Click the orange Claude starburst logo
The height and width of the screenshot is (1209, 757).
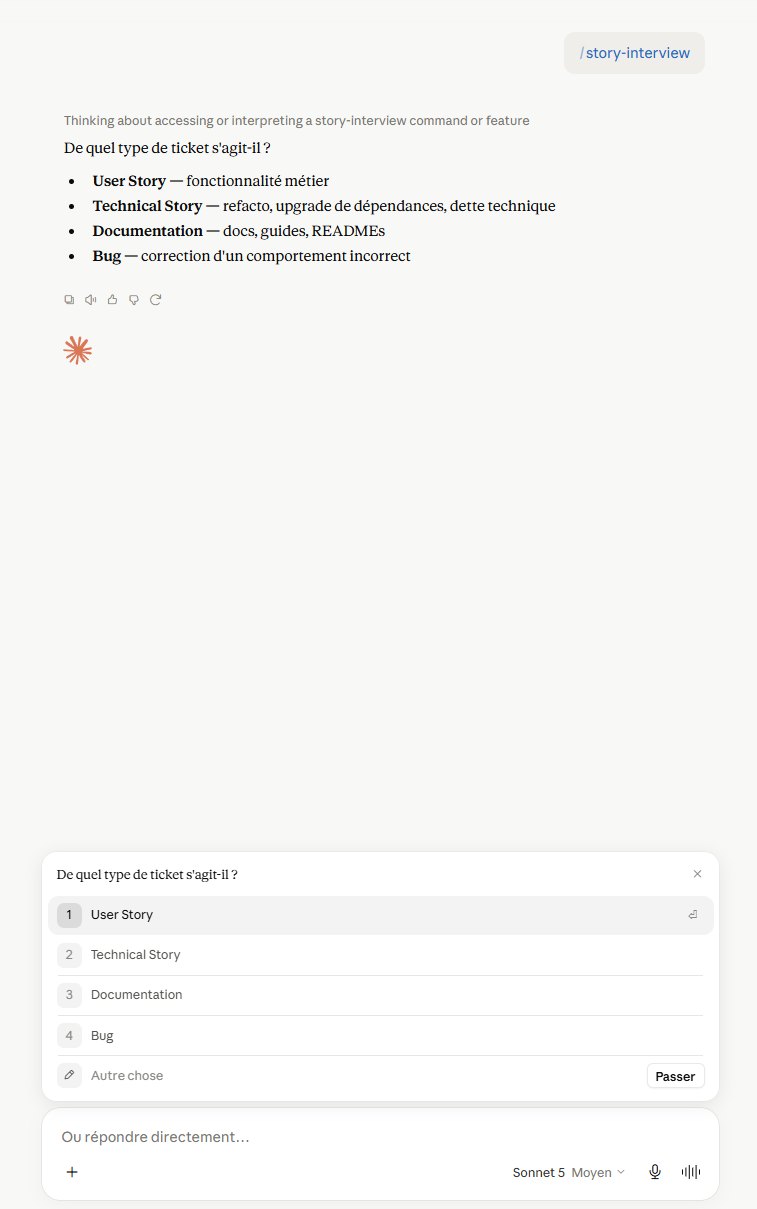pyautogui.click(x=78, y=350)
